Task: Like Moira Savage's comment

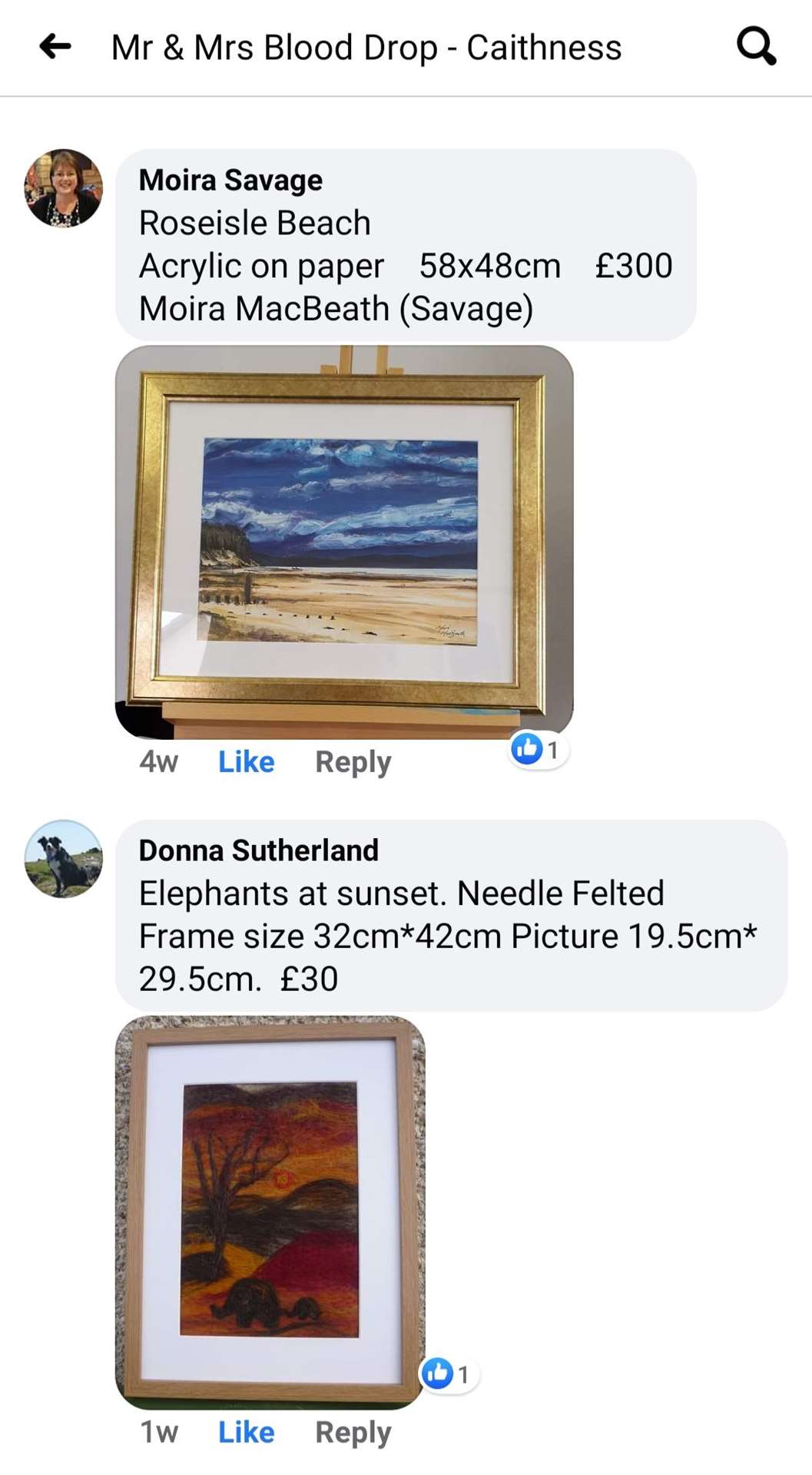Action: pos(246,761)
